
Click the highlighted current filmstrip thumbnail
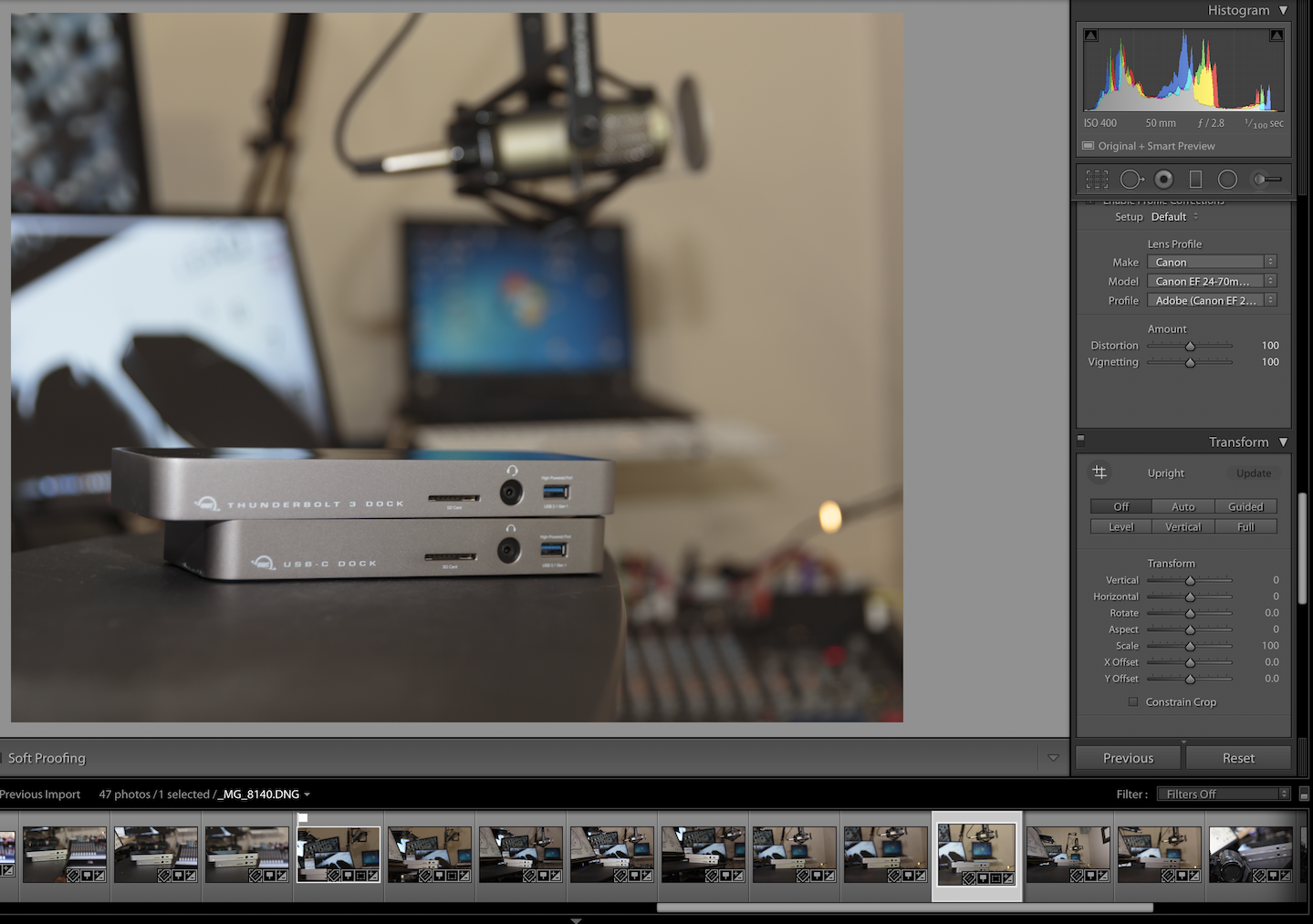coord(977,856)
